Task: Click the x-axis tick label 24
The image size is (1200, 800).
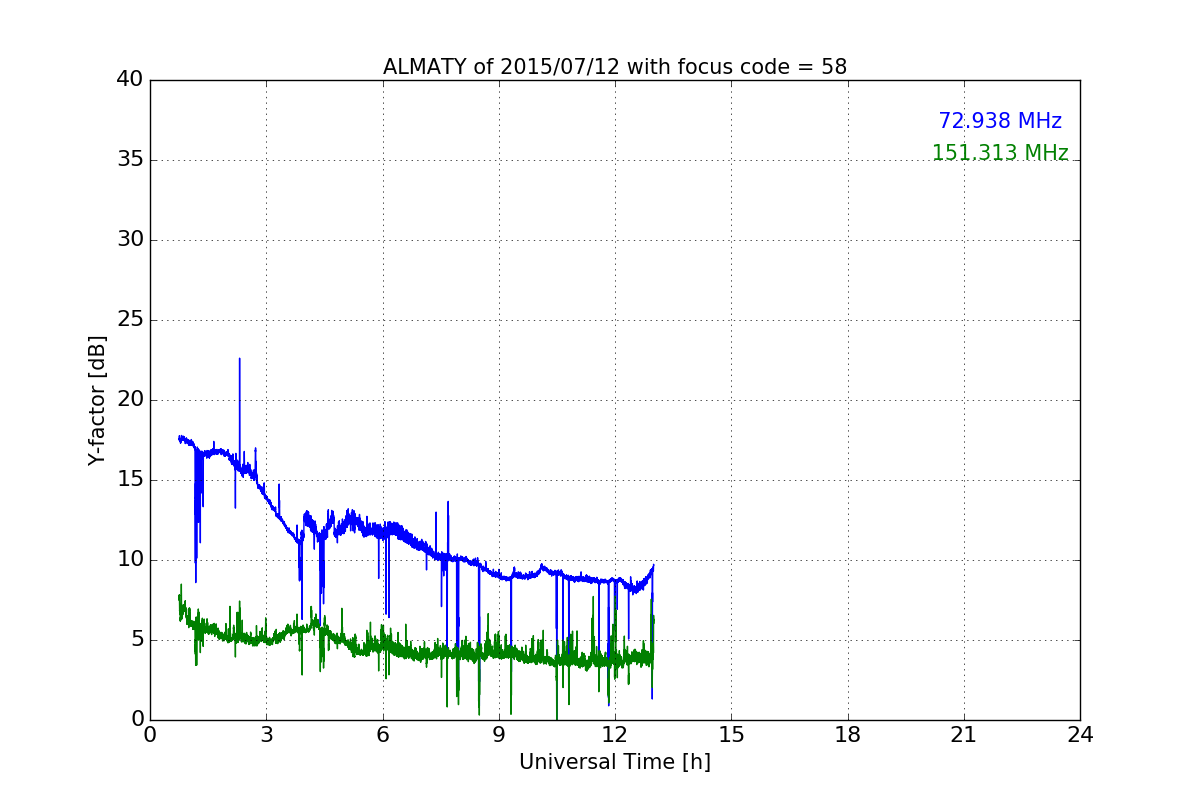Action: 1080,735
